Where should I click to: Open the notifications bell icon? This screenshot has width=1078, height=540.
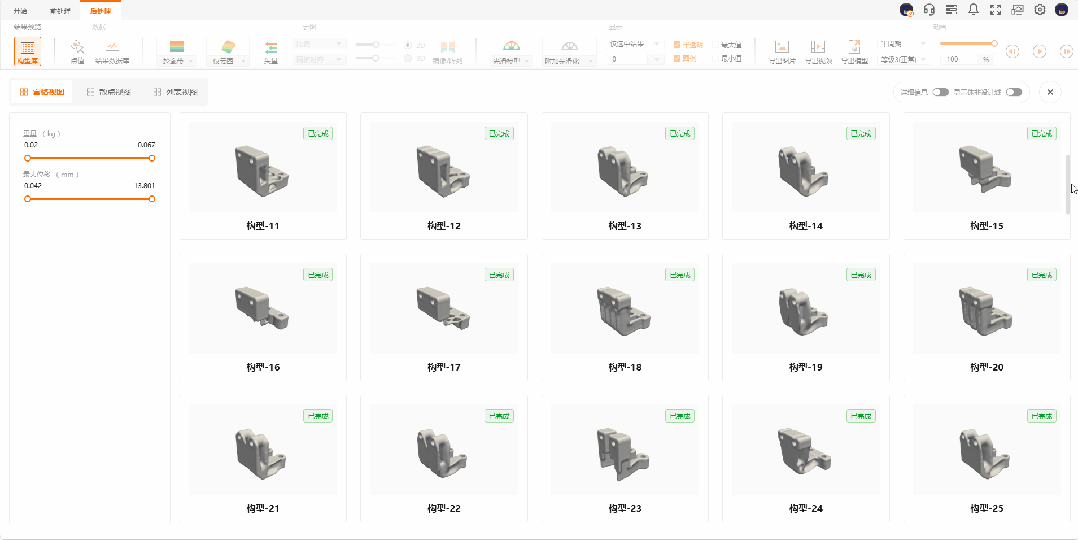tap(974, 10)
